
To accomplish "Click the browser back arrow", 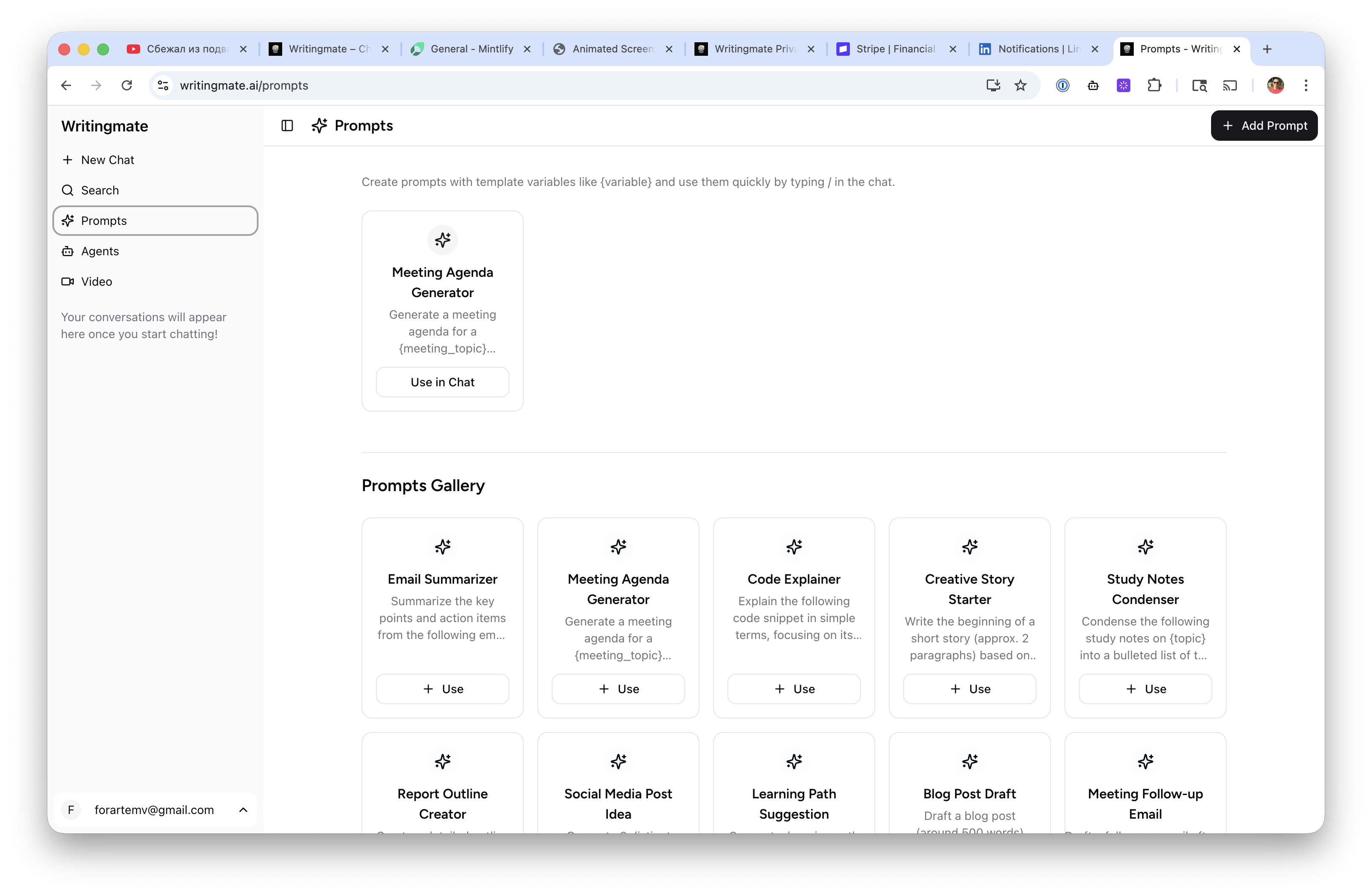I will [66, 85].
